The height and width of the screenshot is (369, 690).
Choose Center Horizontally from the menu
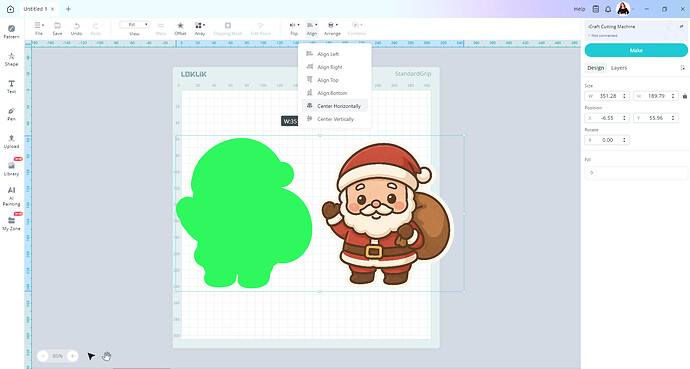click(335, 106)
